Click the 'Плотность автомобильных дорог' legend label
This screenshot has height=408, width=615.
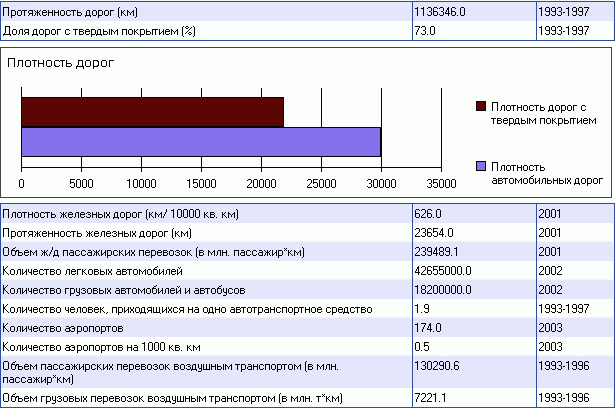pyautogui.click(x=546, y=173)
